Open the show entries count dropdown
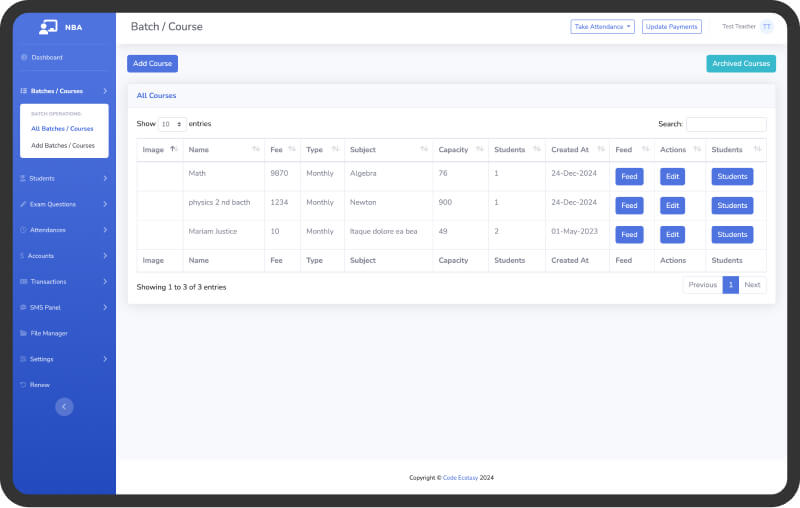This screenshot has width=800, height=508. (172, 124)
